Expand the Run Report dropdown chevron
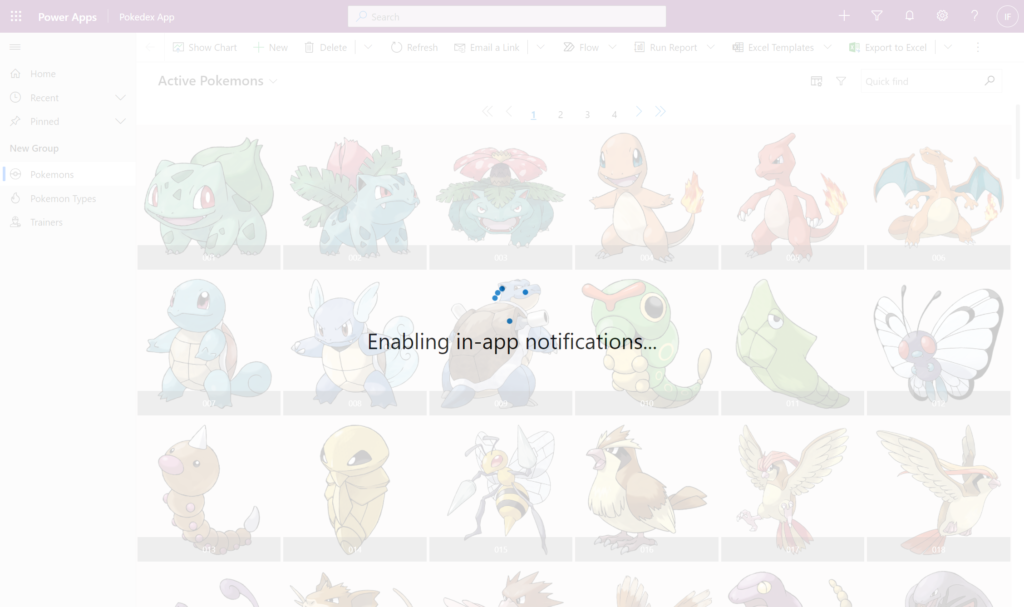 pos(711,47)
